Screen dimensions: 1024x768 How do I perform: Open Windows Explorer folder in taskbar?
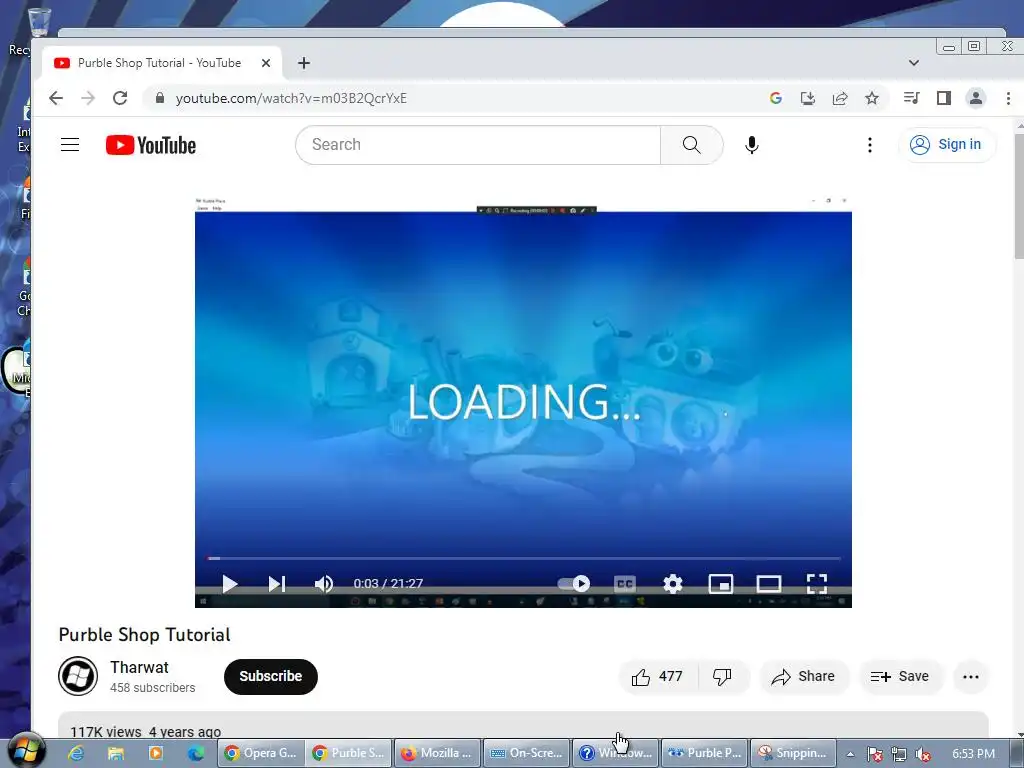116,753
